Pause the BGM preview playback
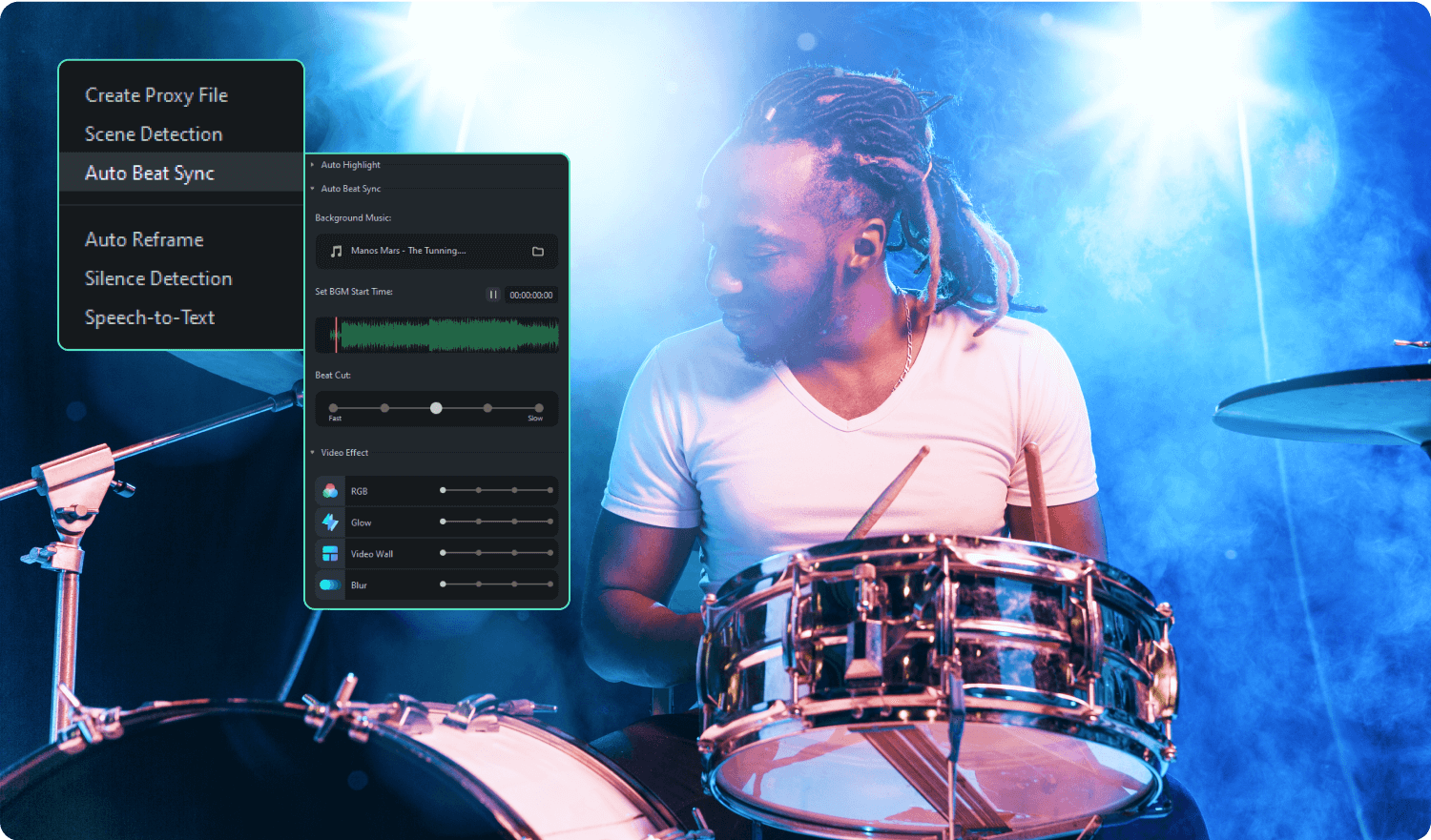The height and width of the screenshot is (840, 1431). [493, 295]
